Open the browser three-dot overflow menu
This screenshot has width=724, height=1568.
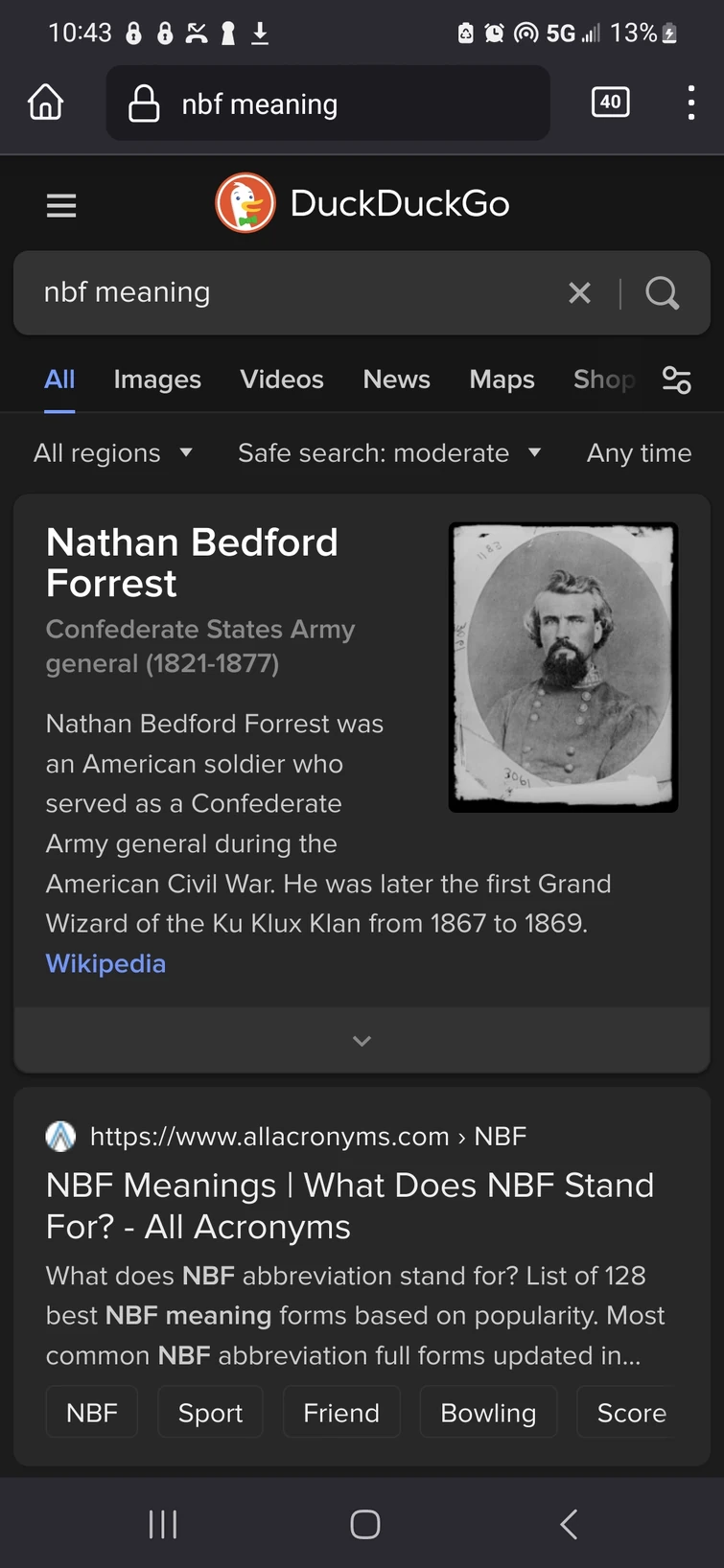690,102
